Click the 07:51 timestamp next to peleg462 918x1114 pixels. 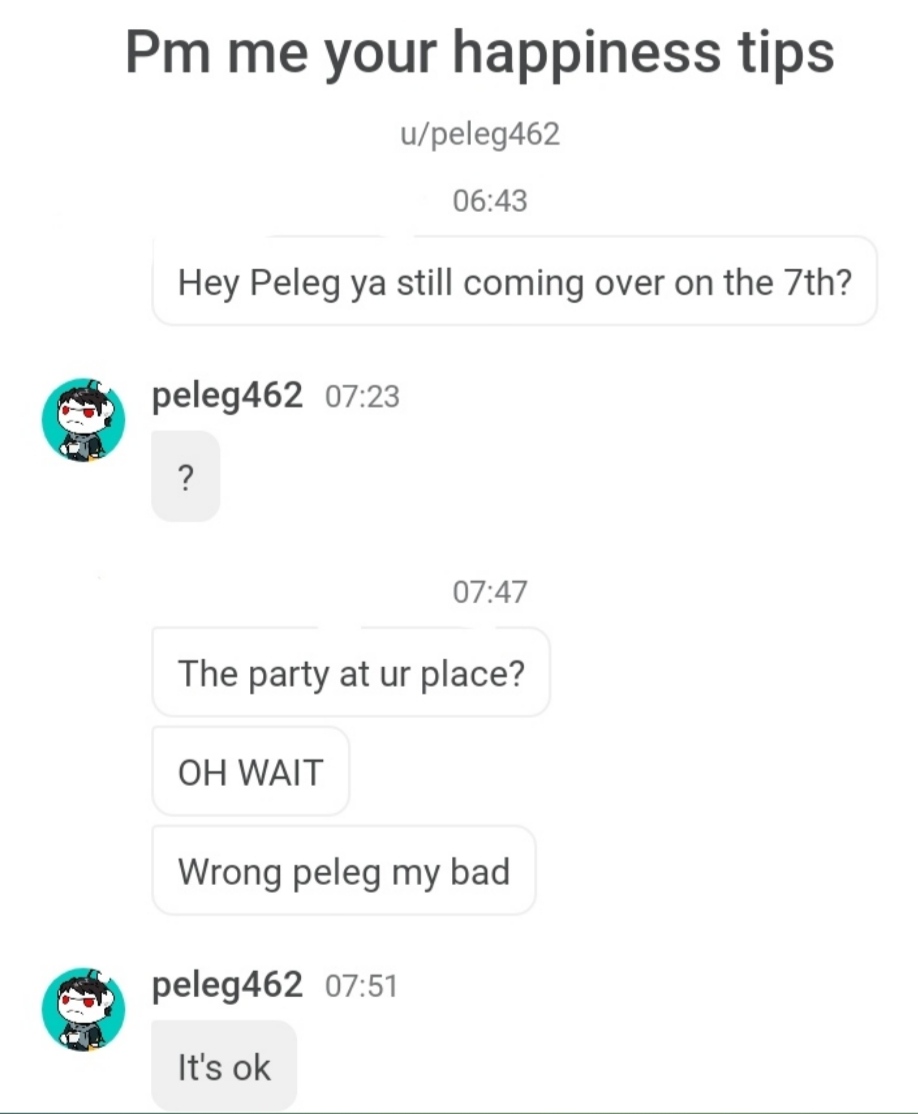(362, 987)
